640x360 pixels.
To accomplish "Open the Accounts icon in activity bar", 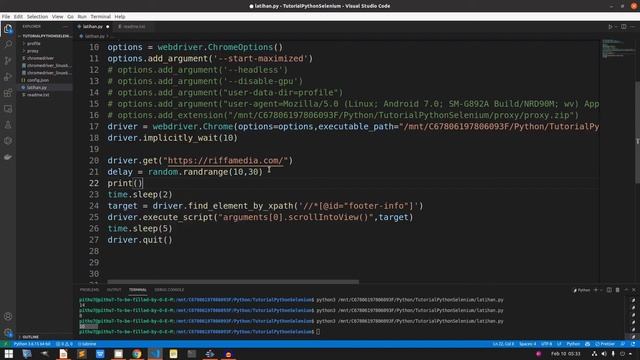I will coord(8,316).
